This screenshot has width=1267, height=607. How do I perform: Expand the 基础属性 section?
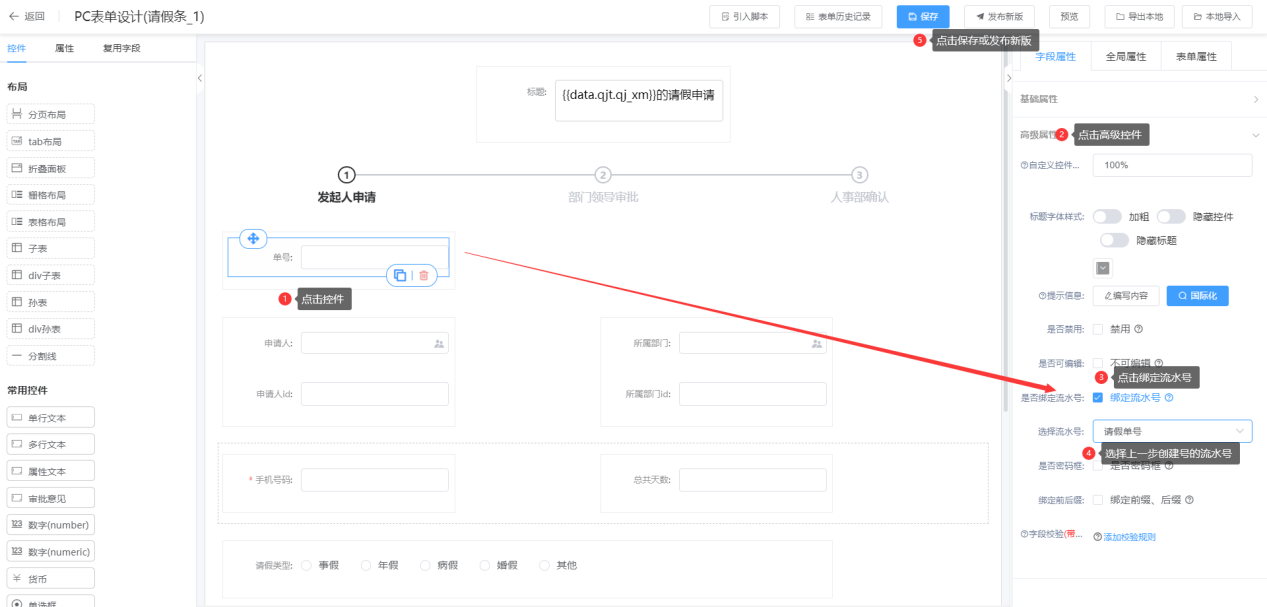(1255, 99)
